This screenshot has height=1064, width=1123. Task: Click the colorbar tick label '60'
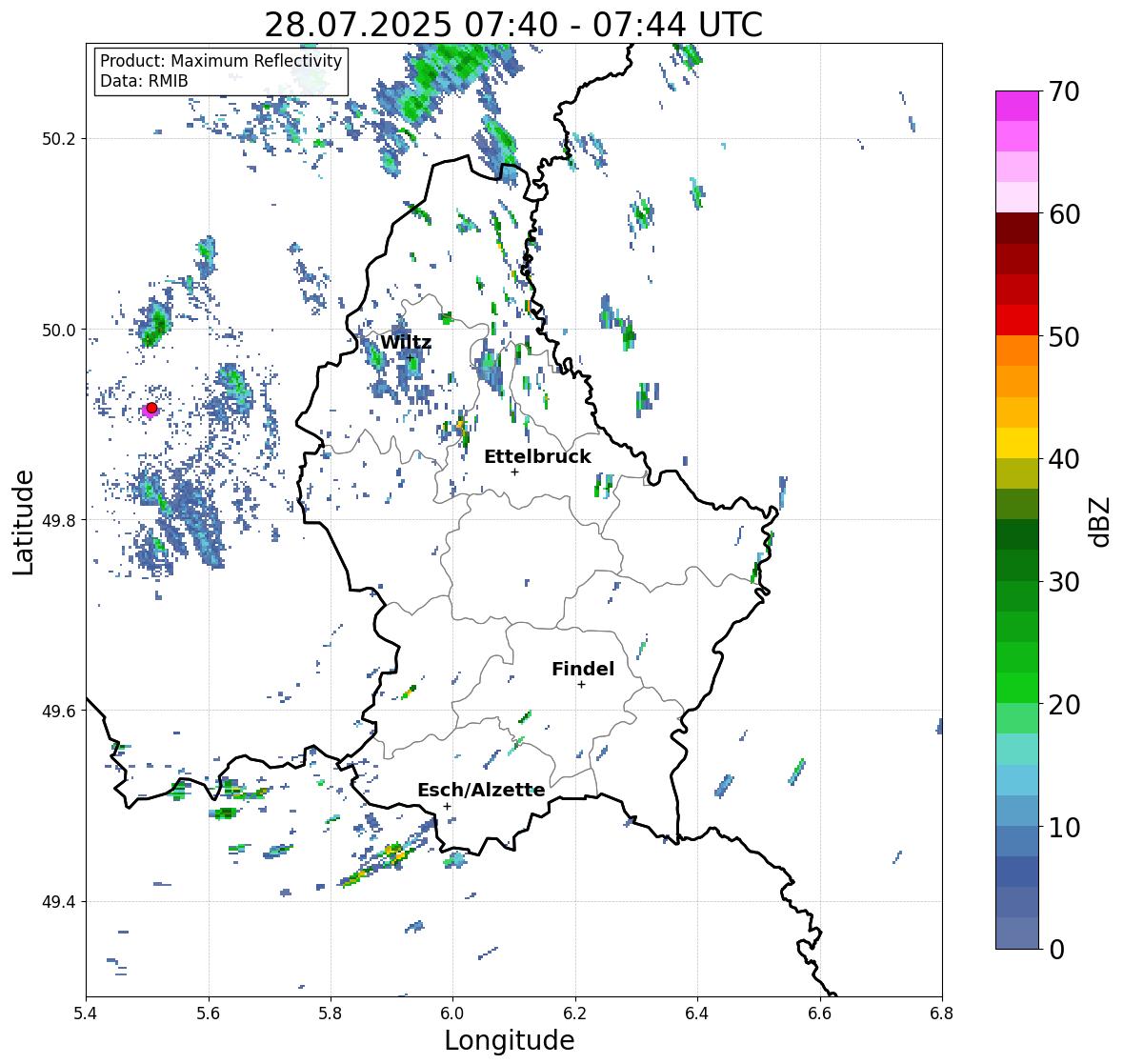1064,214
